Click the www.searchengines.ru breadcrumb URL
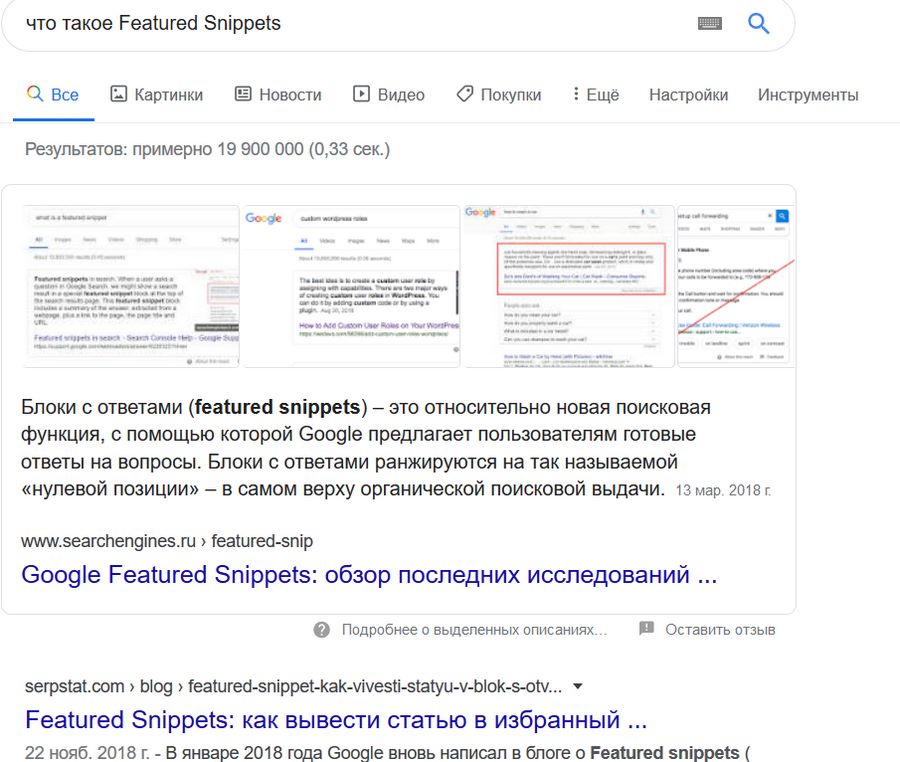Screen dimensions: 900x762 [167, 541]
